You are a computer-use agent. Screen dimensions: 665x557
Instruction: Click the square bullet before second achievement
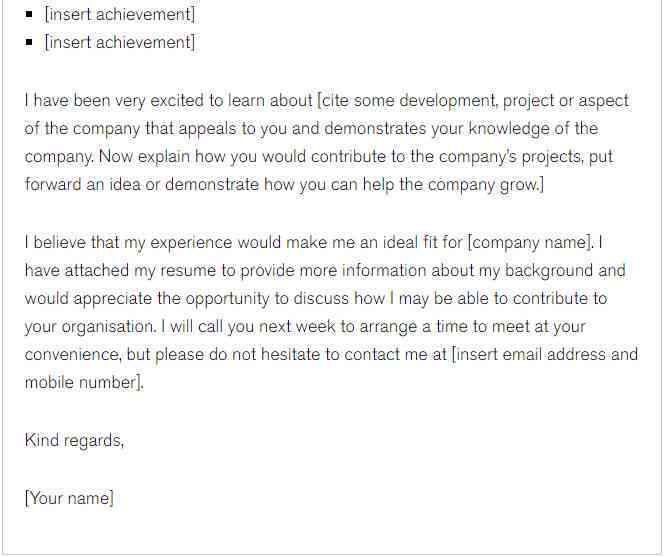(x=29, y=42)
